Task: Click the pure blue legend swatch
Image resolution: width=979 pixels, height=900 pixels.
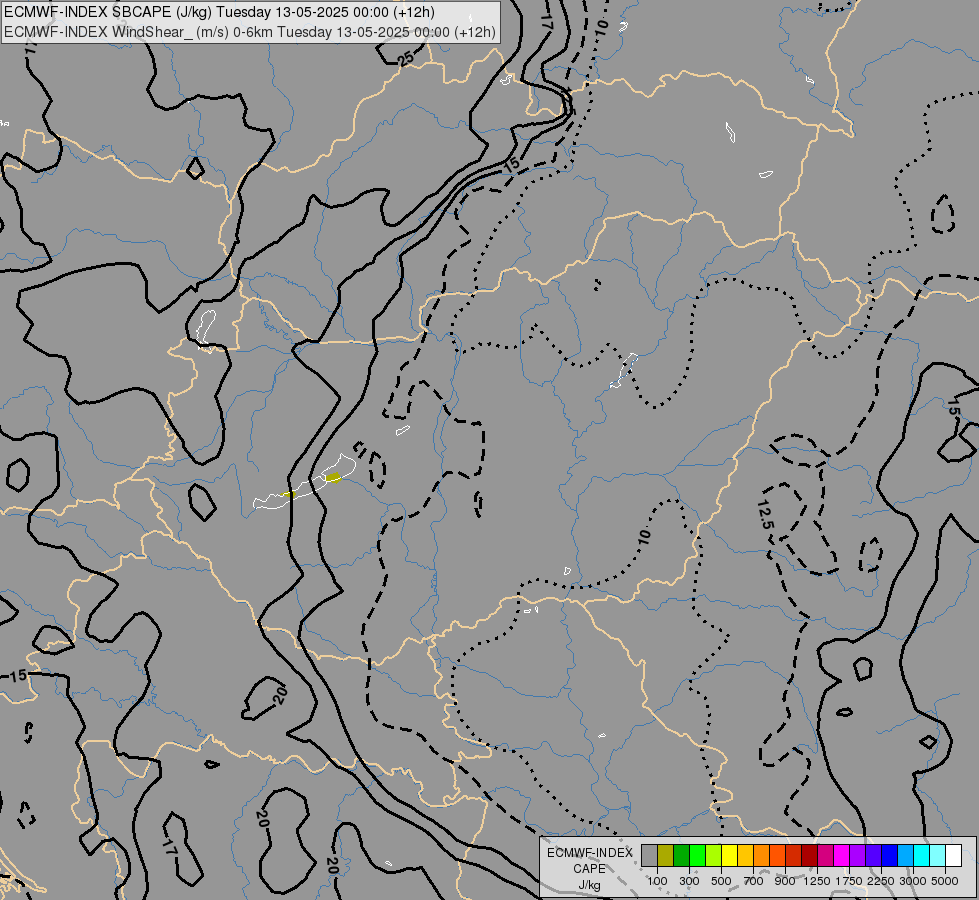Action: [x=889, y=855]
